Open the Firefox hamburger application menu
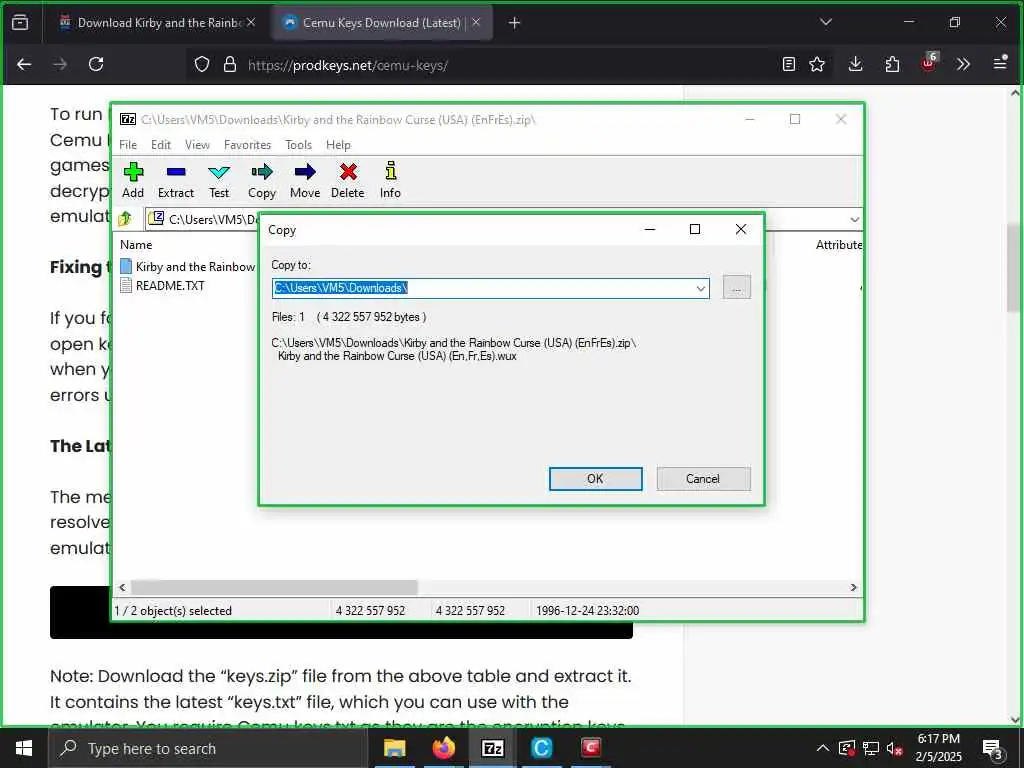This screenshot has height=768, width=1024. (1000, 63)
